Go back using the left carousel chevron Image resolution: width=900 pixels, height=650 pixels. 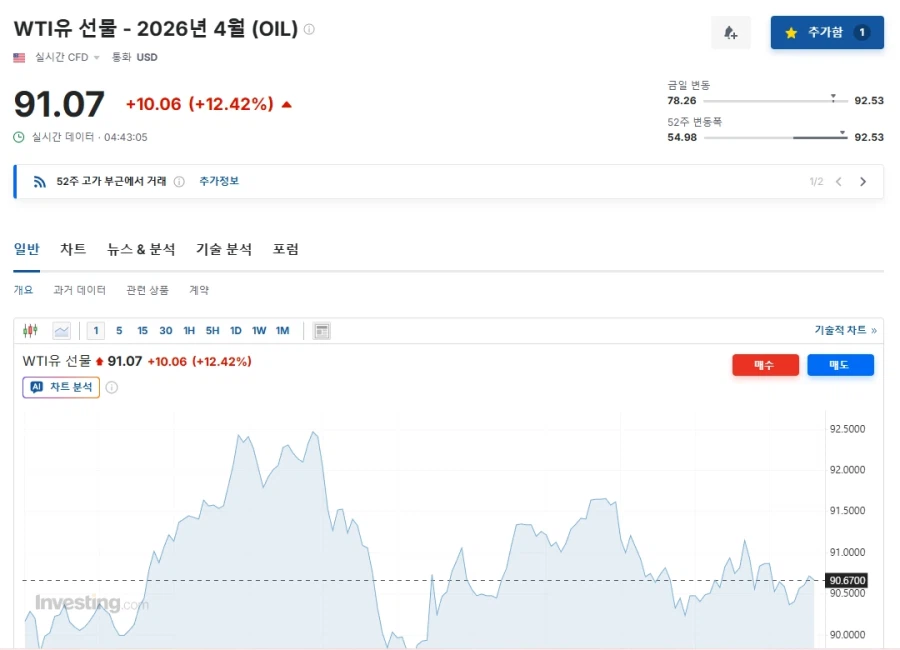pyautogui.click(x=840, y=181)
